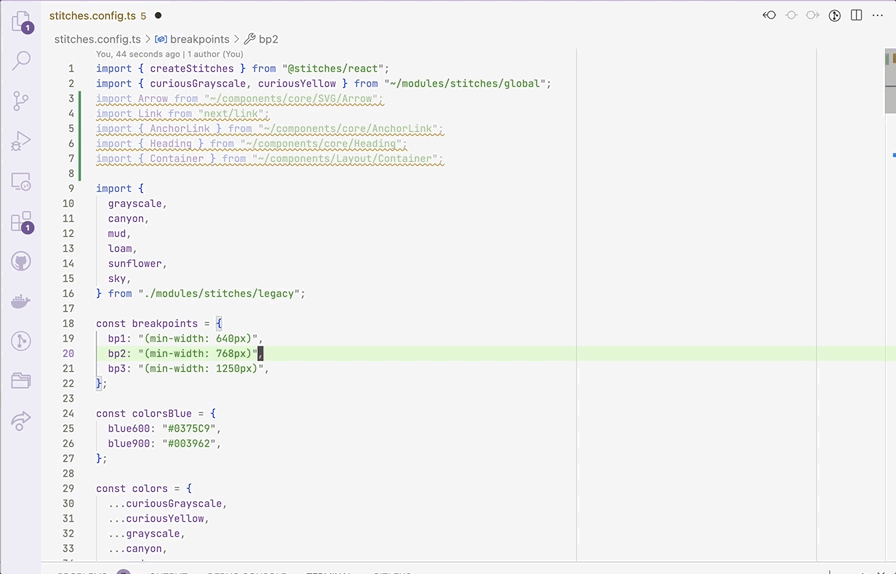Open the Search view
The image size is (896, 574).
click(x=20, y=61)
